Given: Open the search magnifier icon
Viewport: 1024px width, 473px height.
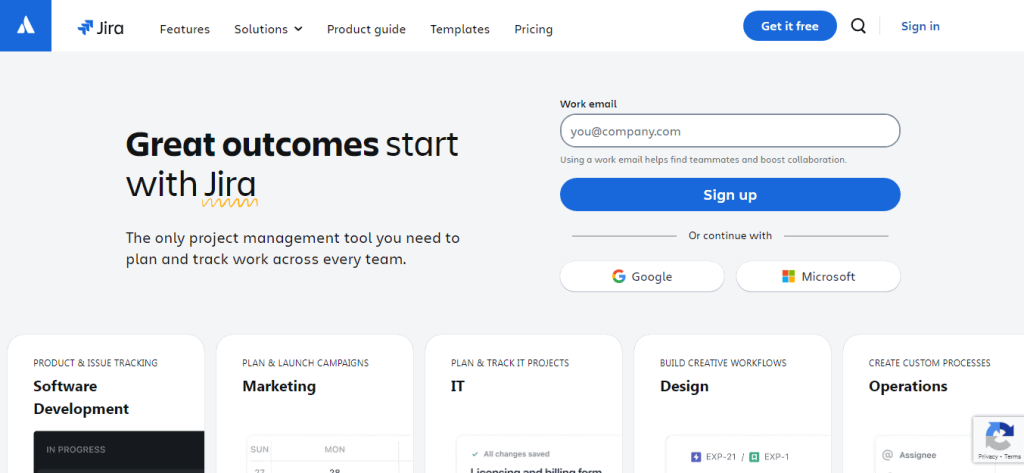Looking at the screenshot, I should 858,26.
